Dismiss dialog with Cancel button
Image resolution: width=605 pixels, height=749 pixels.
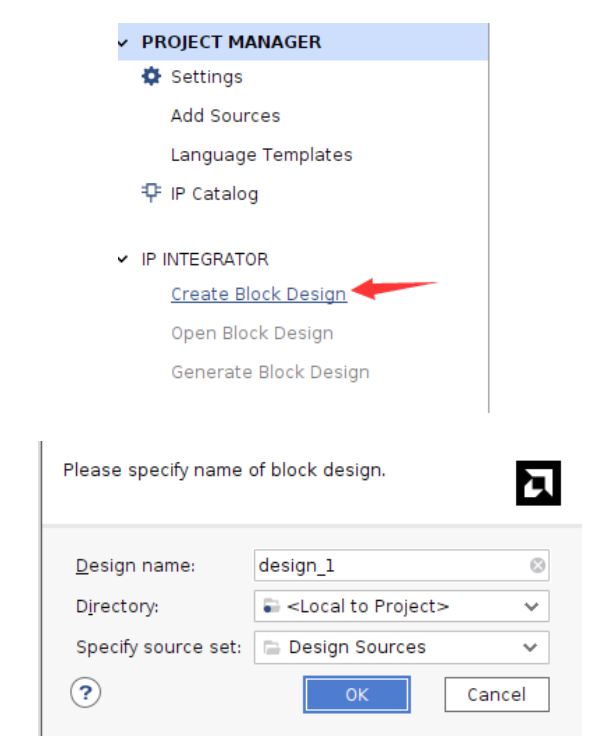point(497,695)
